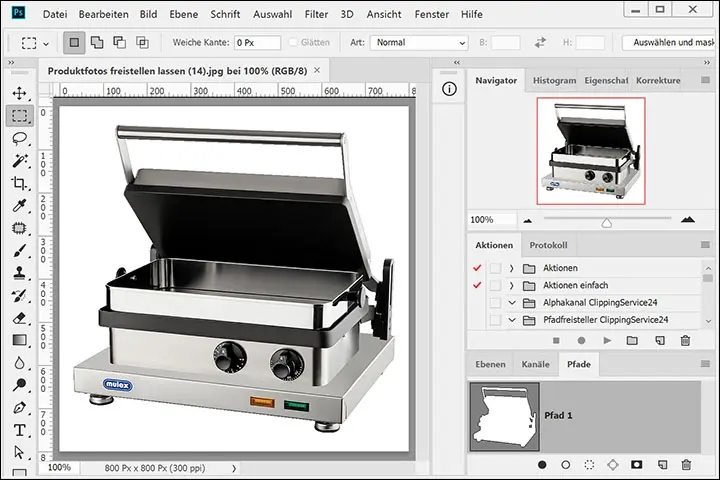The image size is (720, 480).
Task: Collapse the Pfadfreisteller ClippingService24 folder
Action: (x=511, y=320)
